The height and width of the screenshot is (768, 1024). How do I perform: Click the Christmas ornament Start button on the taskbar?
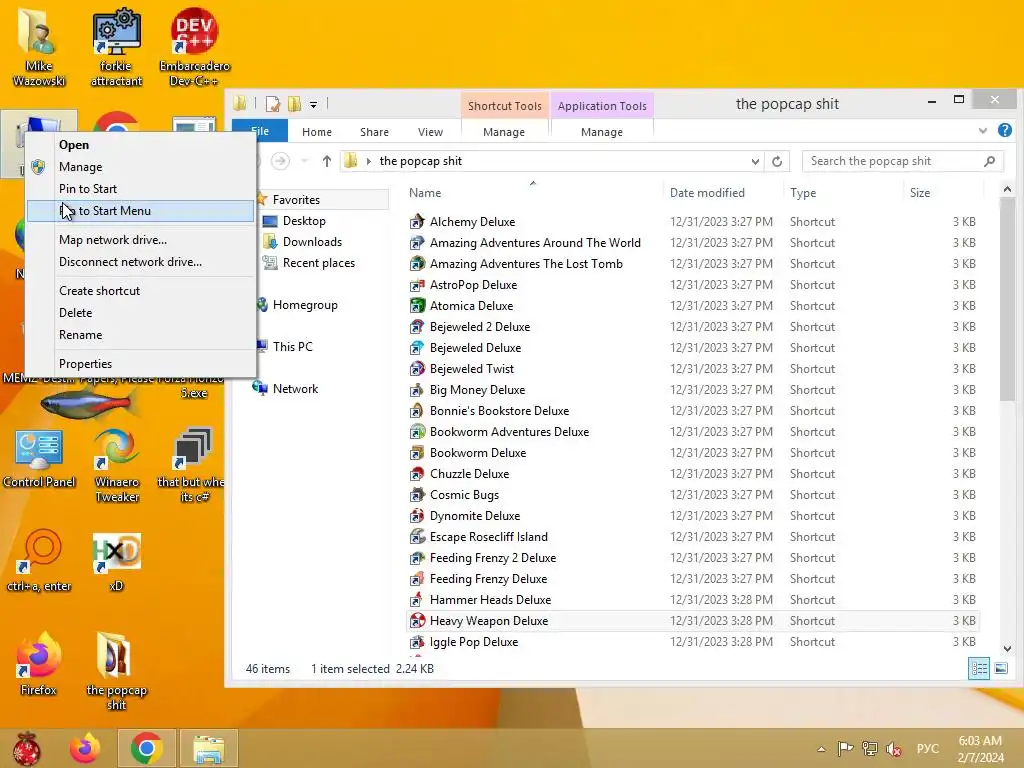(x=27, y=748)
